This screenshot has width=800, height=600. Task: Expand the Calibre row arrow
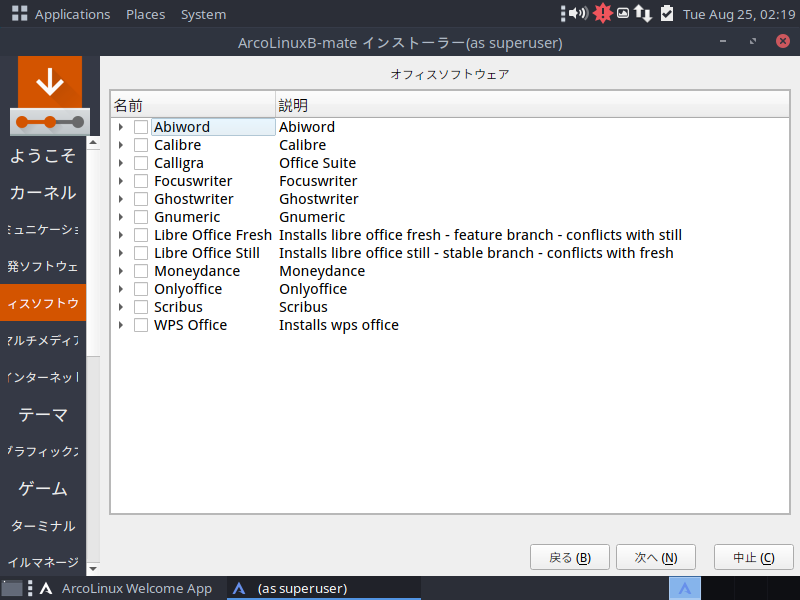[121, 145]
